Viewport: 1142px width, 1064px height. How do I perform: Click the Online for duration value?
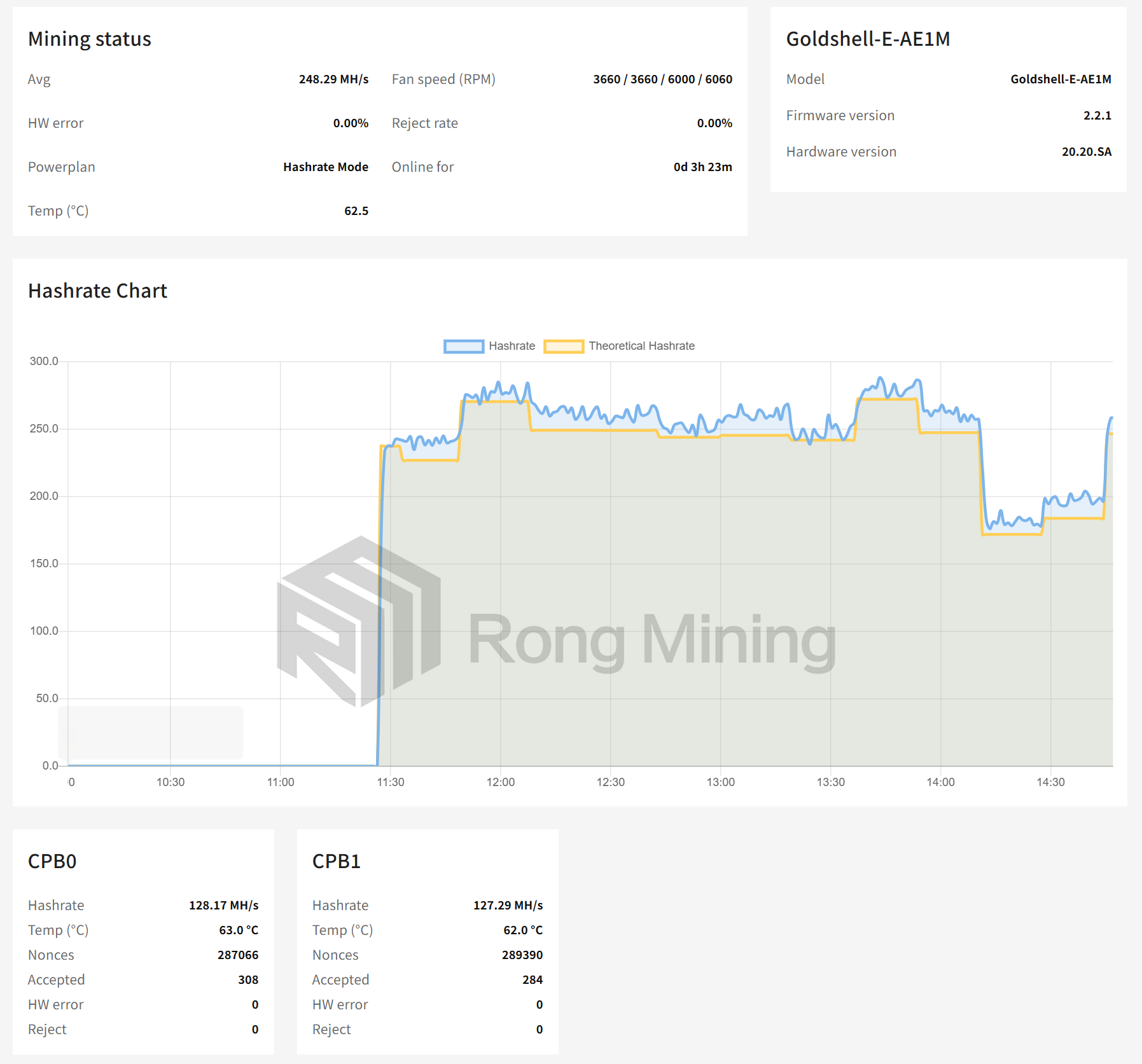[x=702, y=167]
